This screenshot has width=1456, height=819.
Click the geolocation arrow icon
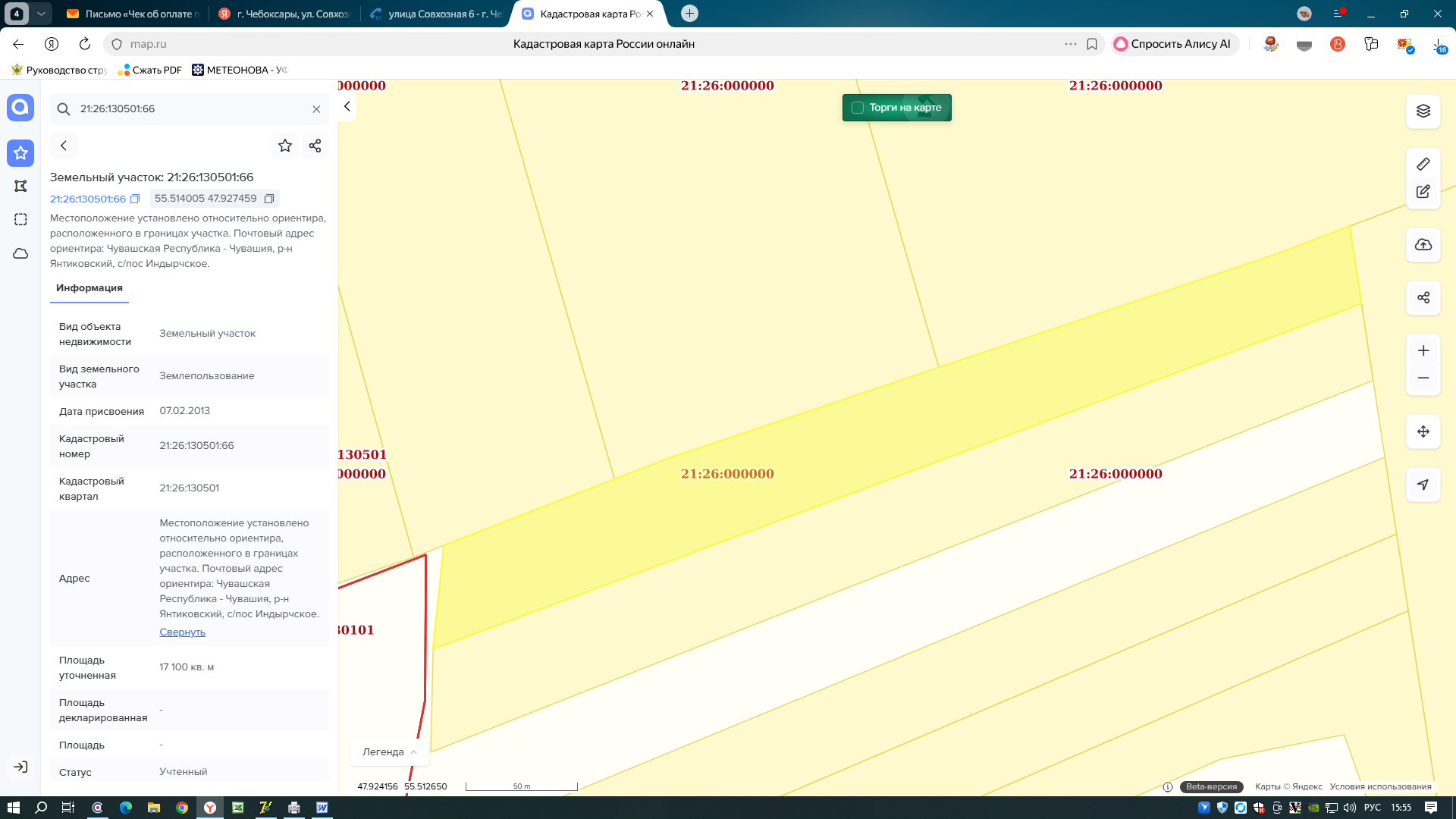pos(1423,485)
